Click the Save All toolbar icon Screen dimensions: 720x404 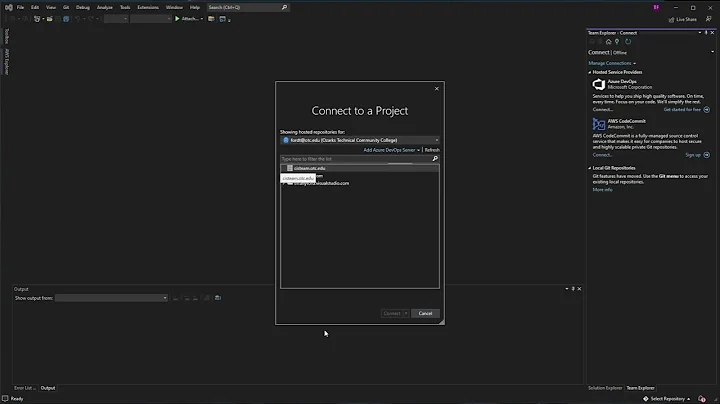pyautogui.click(x=66, y=19)
